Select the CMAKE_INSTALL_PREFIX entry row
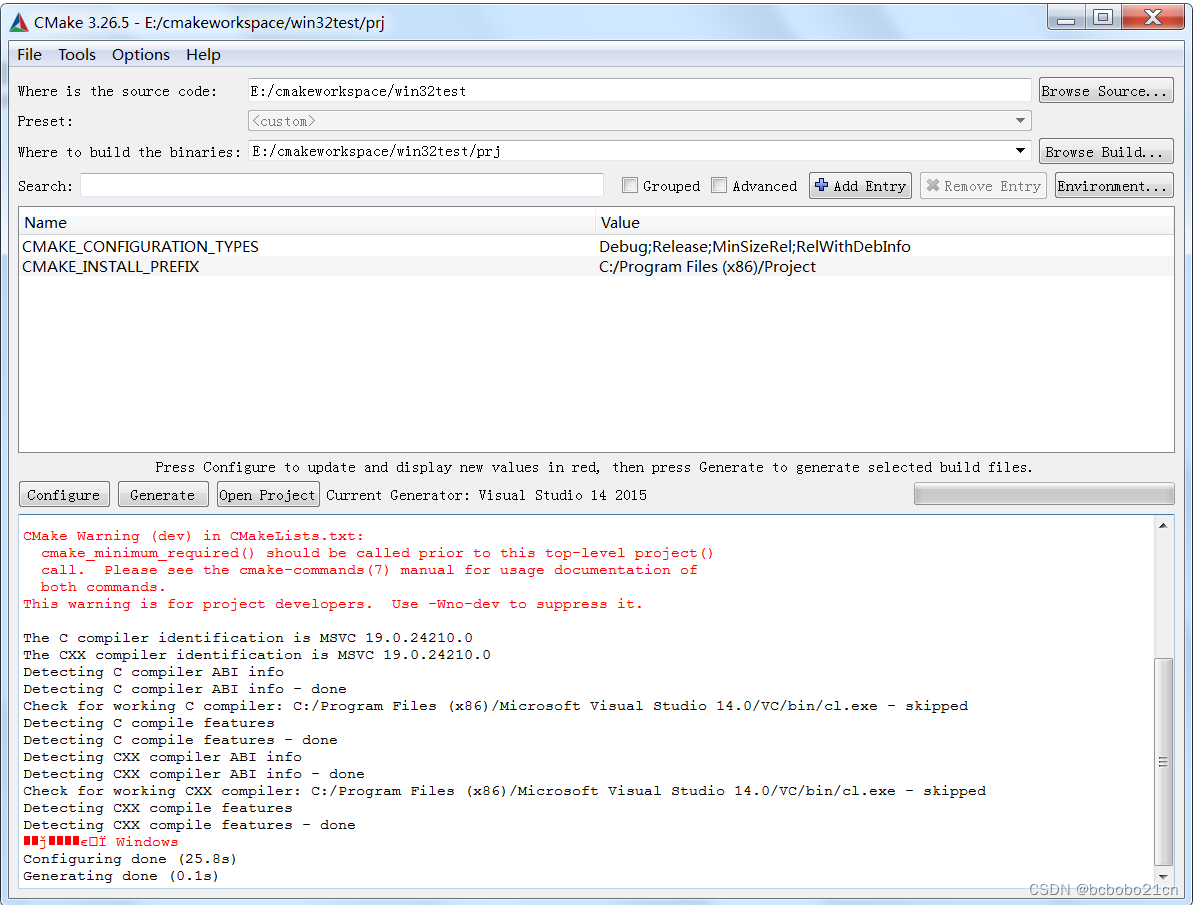Viewport: 1193px width, 905px height. click(x=300, y=267)
